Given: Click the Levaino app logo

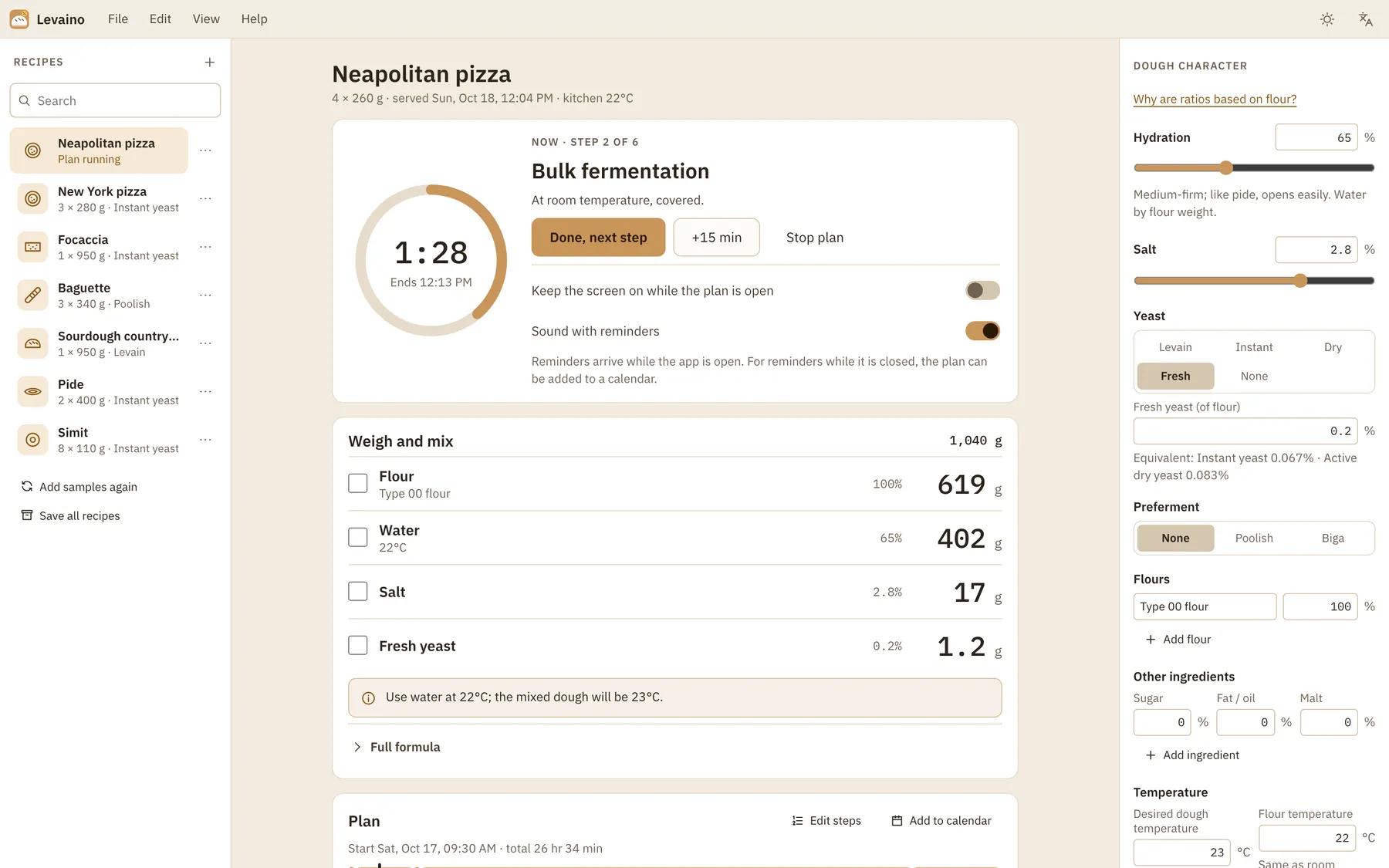Looking at the screenshot, I should (19, 19).
